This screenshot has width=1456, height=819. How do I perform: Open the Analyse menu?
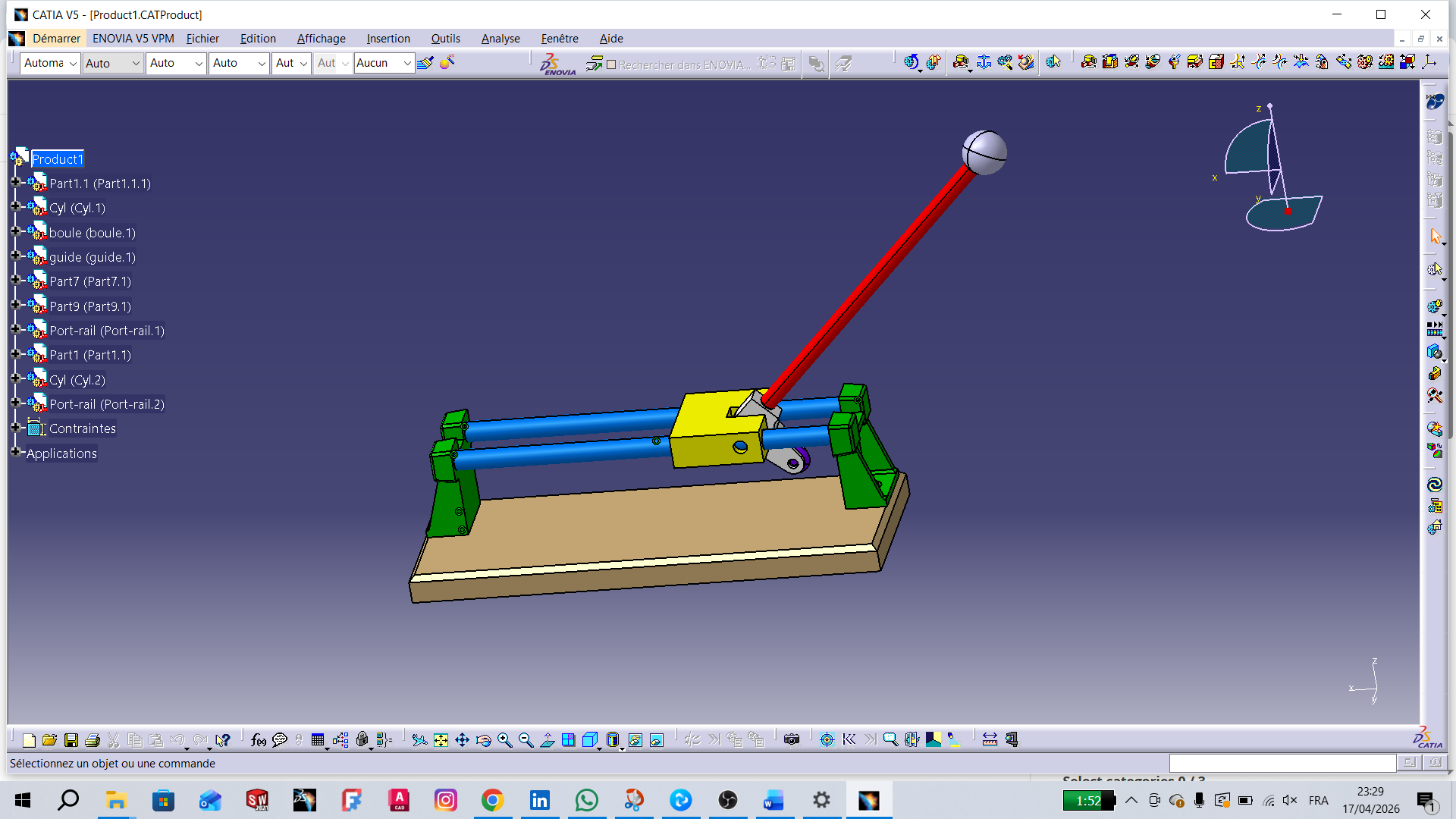(500, 39)
